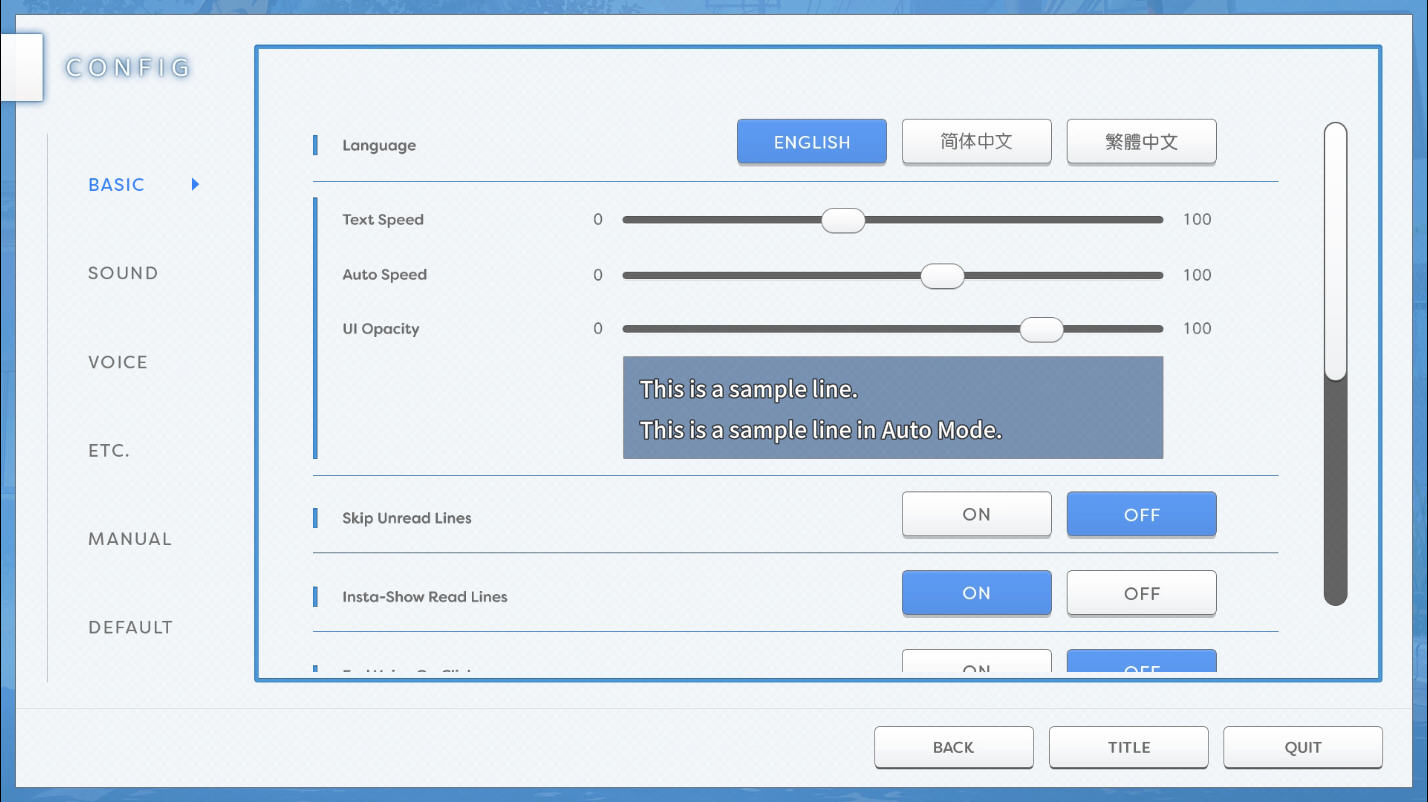The width and height of the screenshot is (1428, 802).
Task: Disable Insta-Show Read Lines with OFF
Action: coord(1141,593)
